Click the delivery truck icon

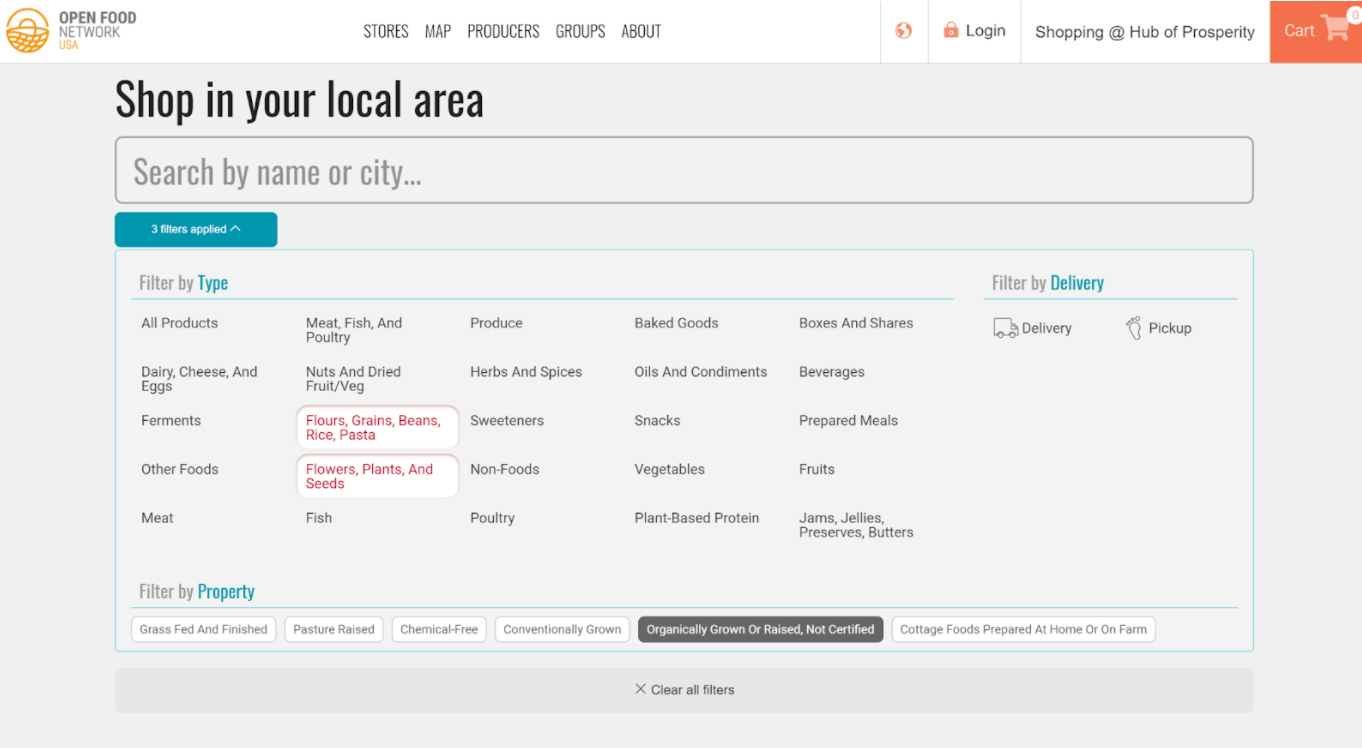click(x=1005, y=328)
